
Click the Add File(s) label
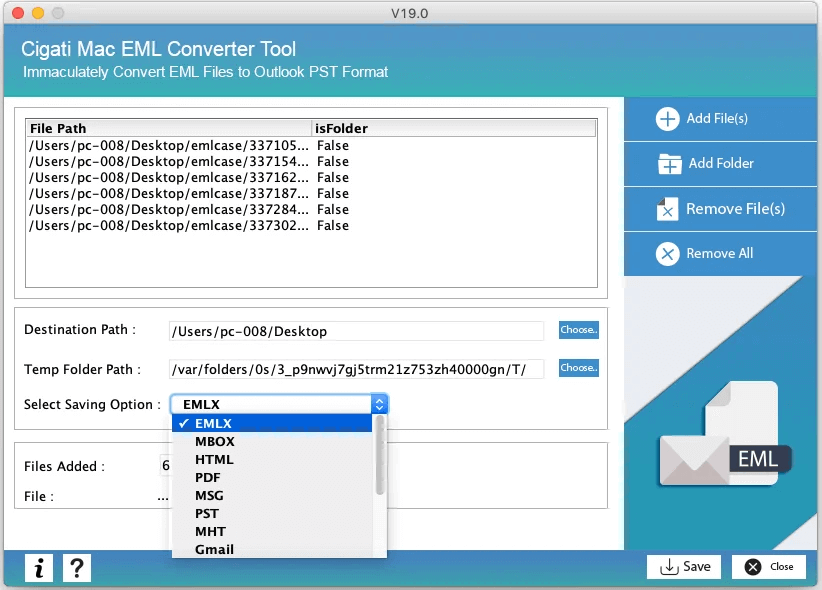717,119
